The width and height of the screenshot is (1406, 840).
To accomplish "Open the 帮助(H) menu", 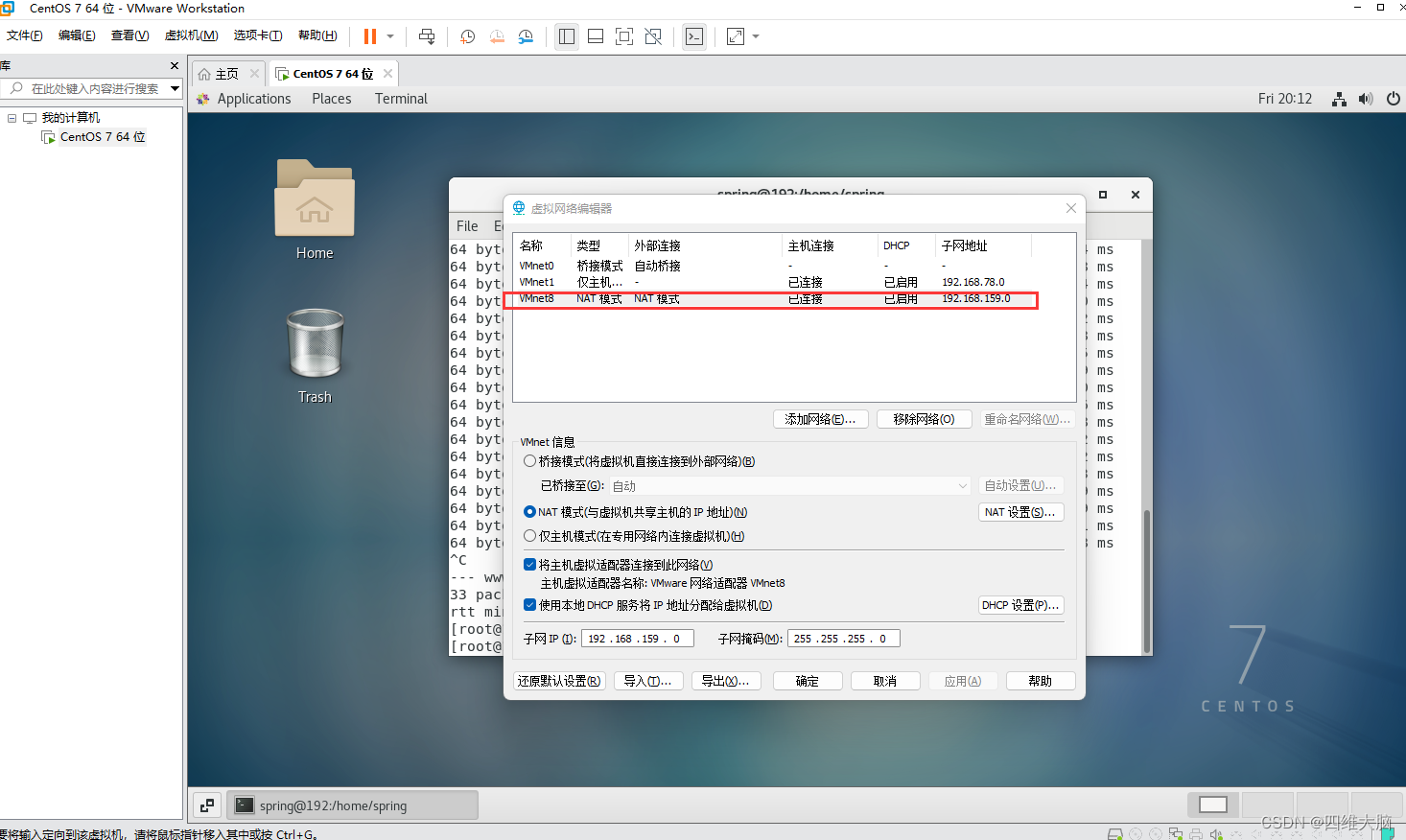I will point(317,35).
